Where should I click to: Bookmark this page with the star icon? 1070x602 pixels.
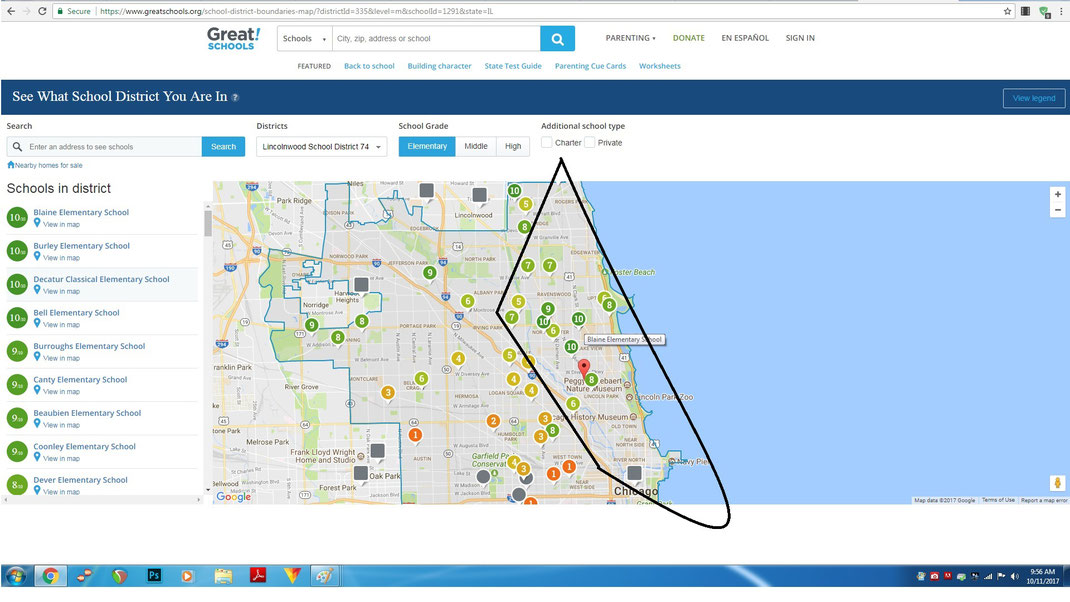(1007, 11)
